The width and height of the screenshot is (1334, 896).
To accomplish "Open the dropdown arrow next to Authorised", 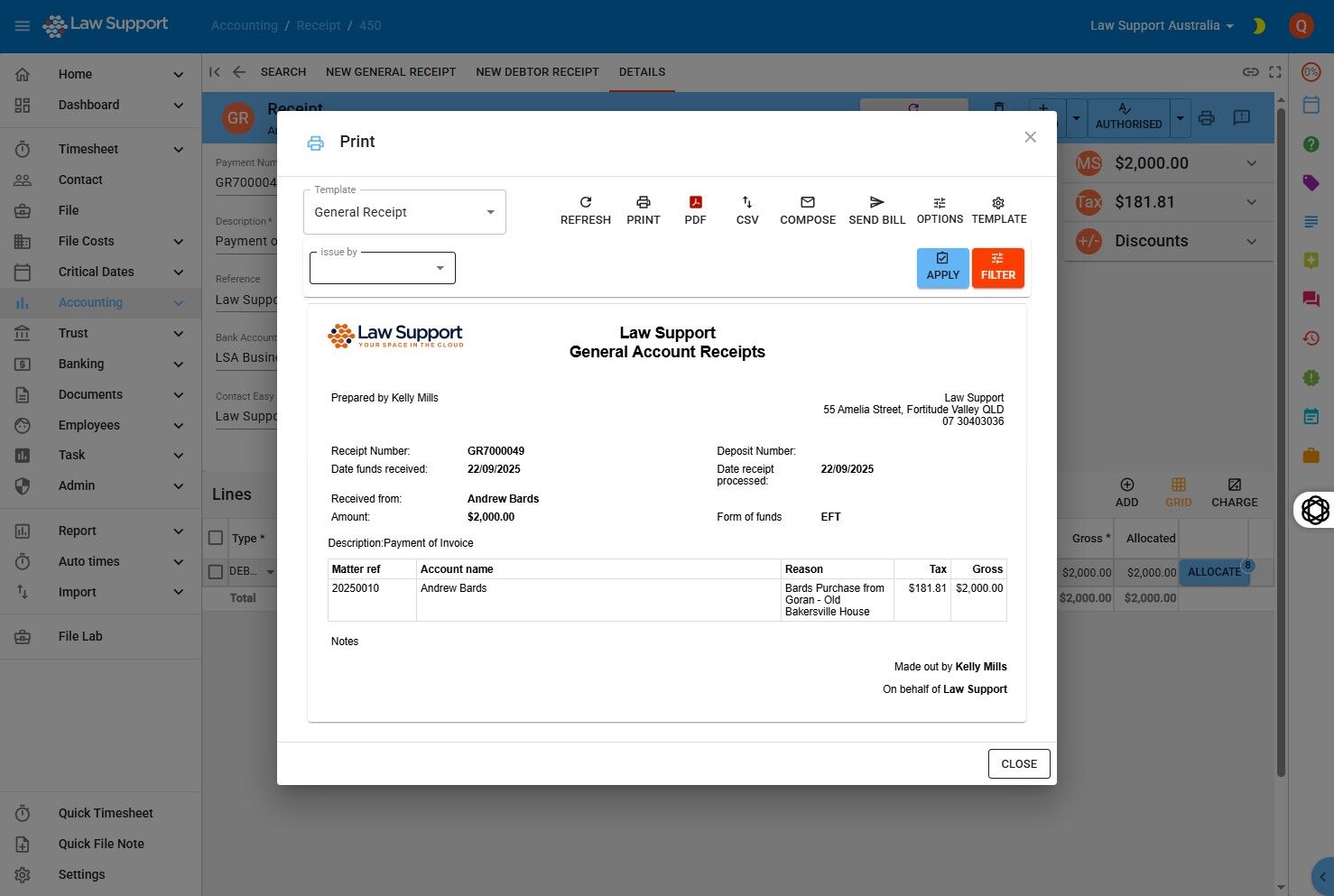I will 1181,118.
